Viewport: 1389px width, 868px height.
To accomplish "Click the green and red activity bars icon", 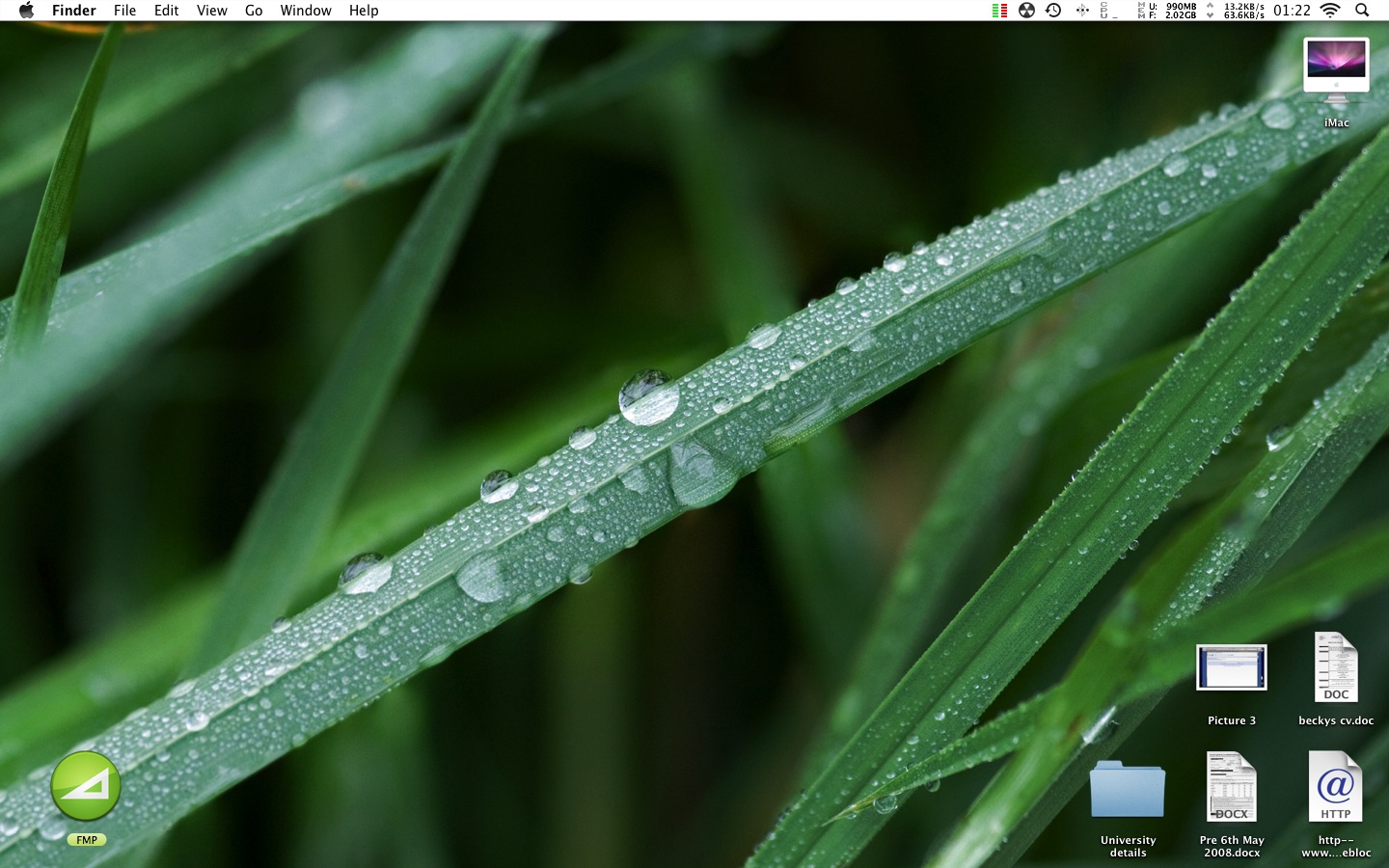I will pyautogui.click(x=999, y=11).
